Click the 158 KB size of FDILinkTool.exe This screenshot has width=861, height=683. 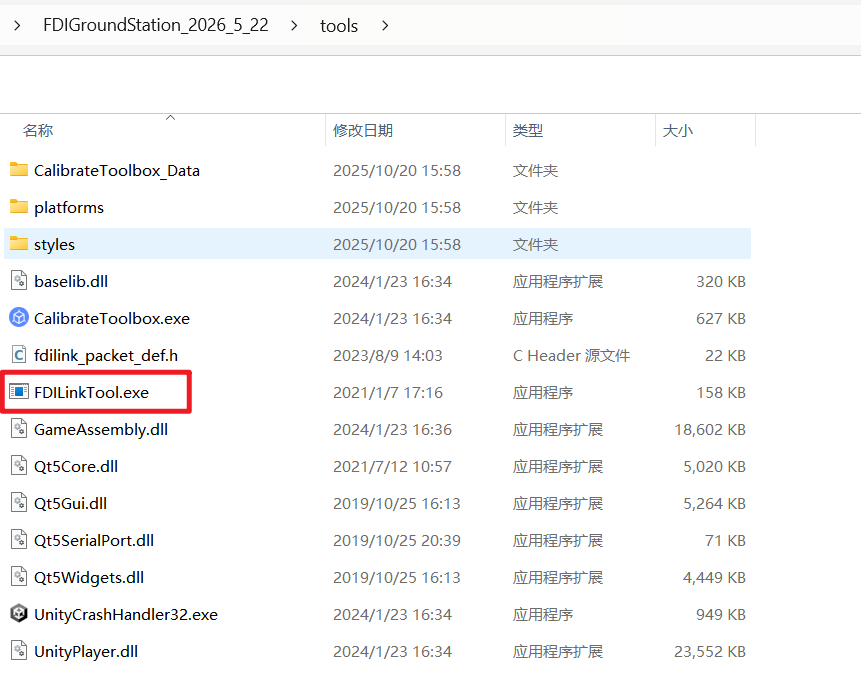coord(721,393)
